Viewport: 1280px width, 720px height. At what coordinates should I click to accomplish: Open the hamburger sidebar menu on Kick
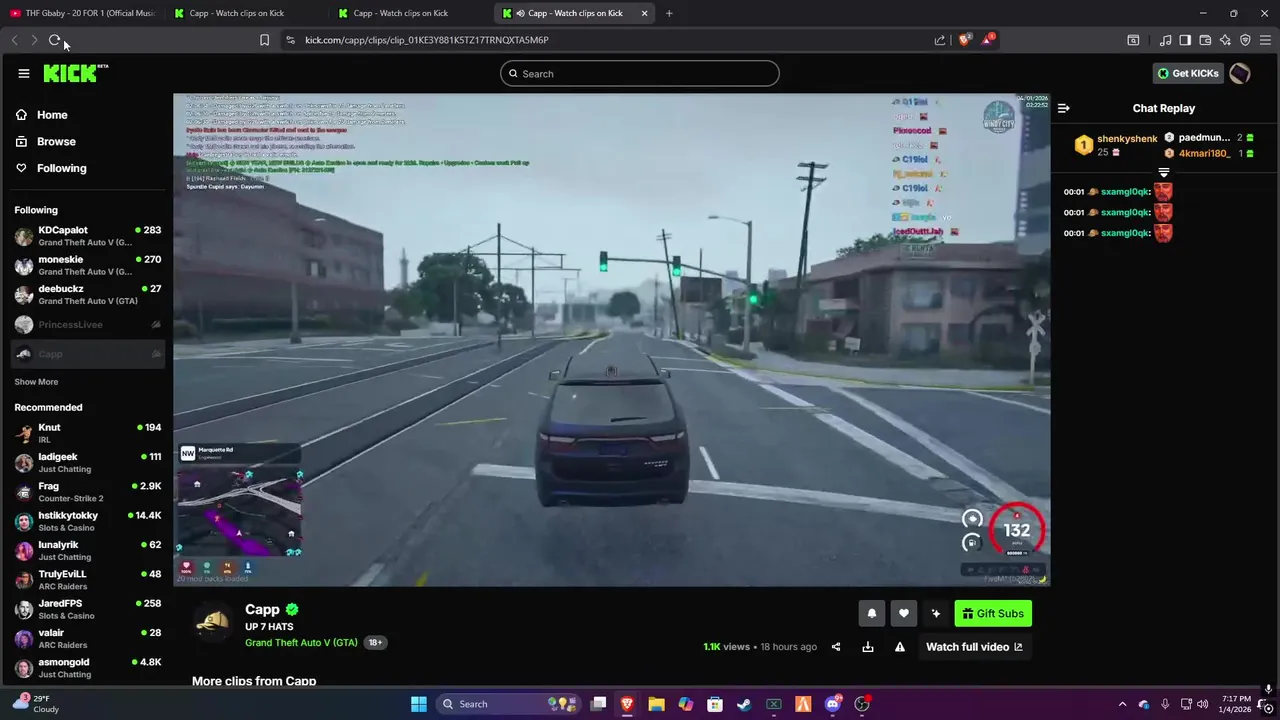pyautogui.click(x=24, y=73)
